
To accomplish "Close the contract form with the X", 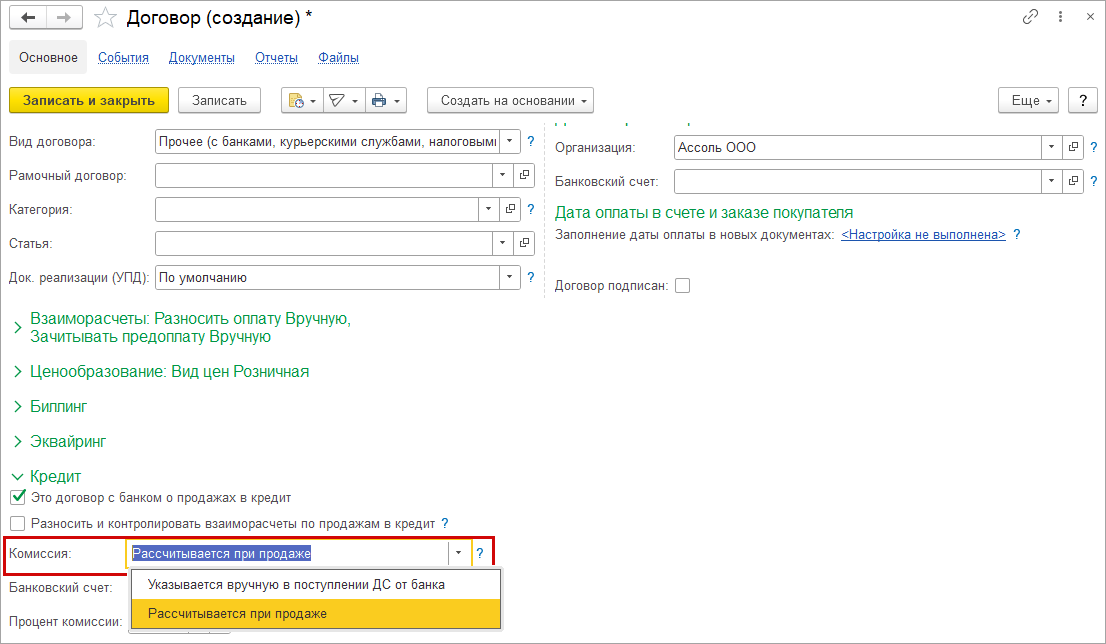I will coord(1090,17).
